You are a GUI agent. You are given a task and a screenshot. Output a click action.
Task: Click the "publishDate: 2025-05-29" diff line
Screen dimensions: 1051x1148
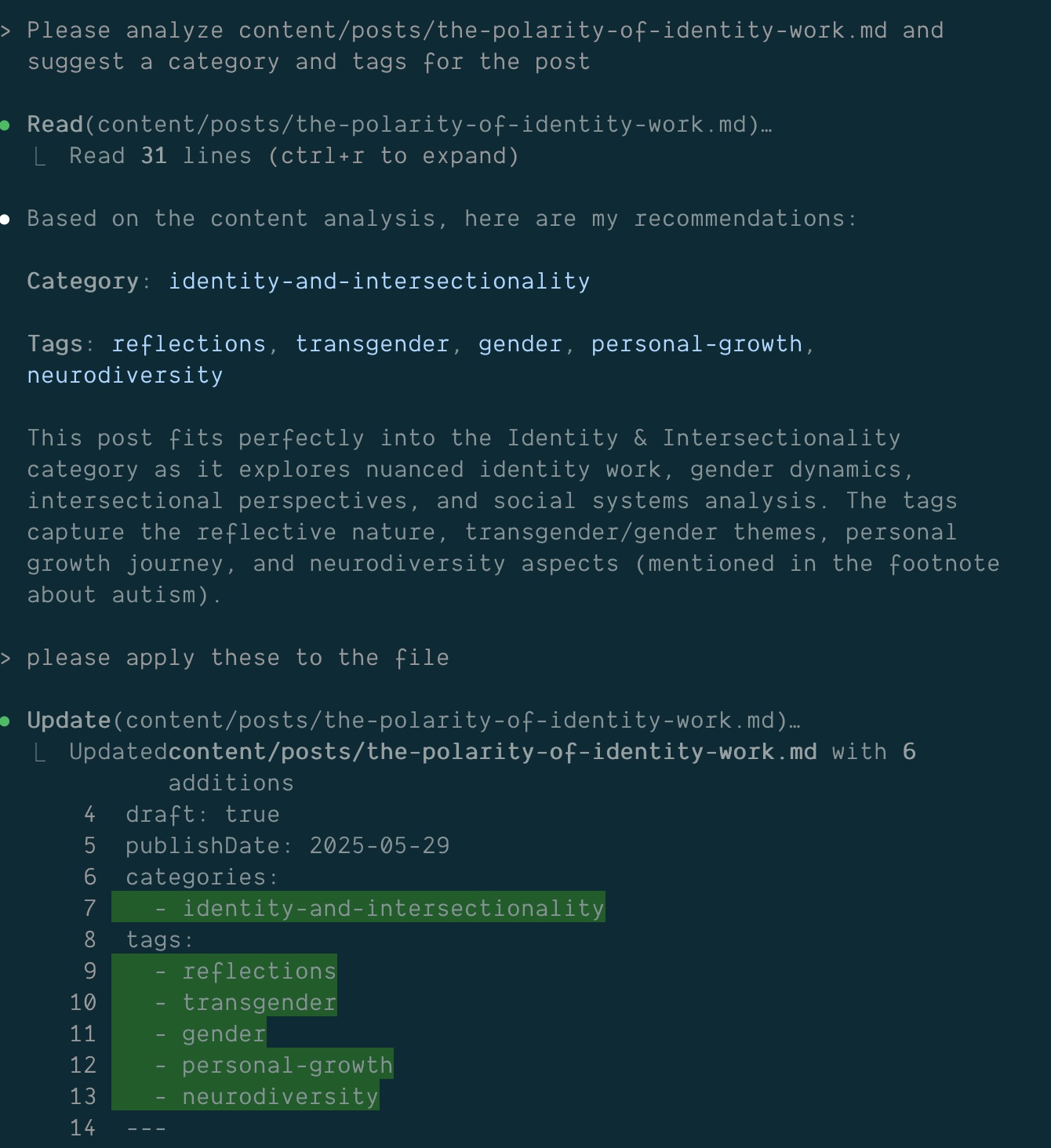(x=287, y=846)
